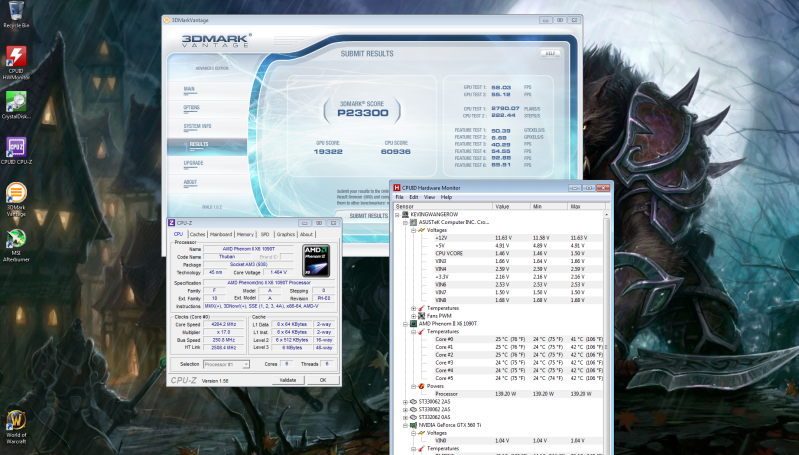Click the Core Voltage 1.464 V field
This screenshot has height=455, width=799.
coord(278,272)
